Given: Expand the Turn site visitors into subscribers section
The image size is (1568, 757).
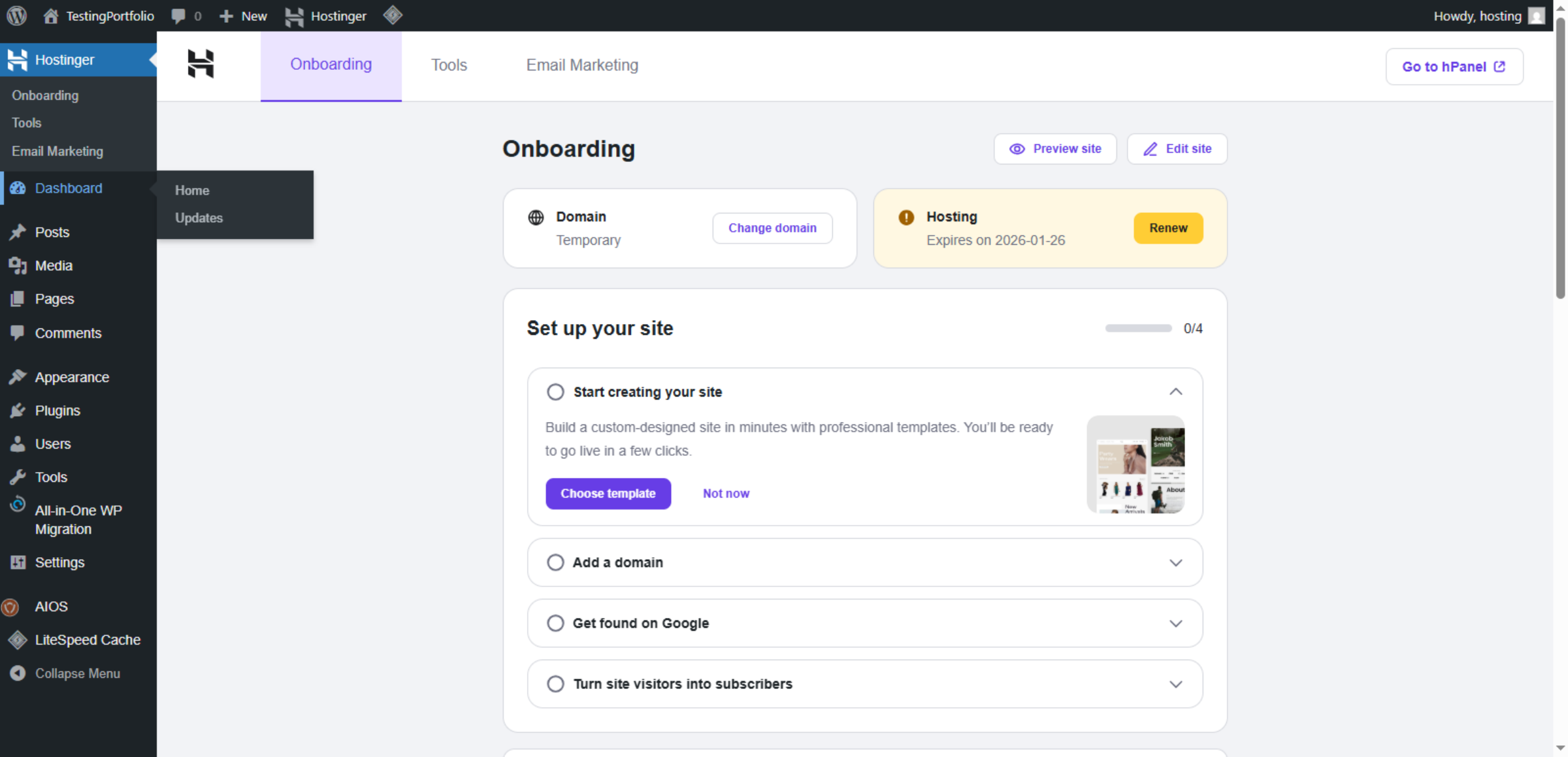Looking at the screenshot, I should tap(1176, 684).
